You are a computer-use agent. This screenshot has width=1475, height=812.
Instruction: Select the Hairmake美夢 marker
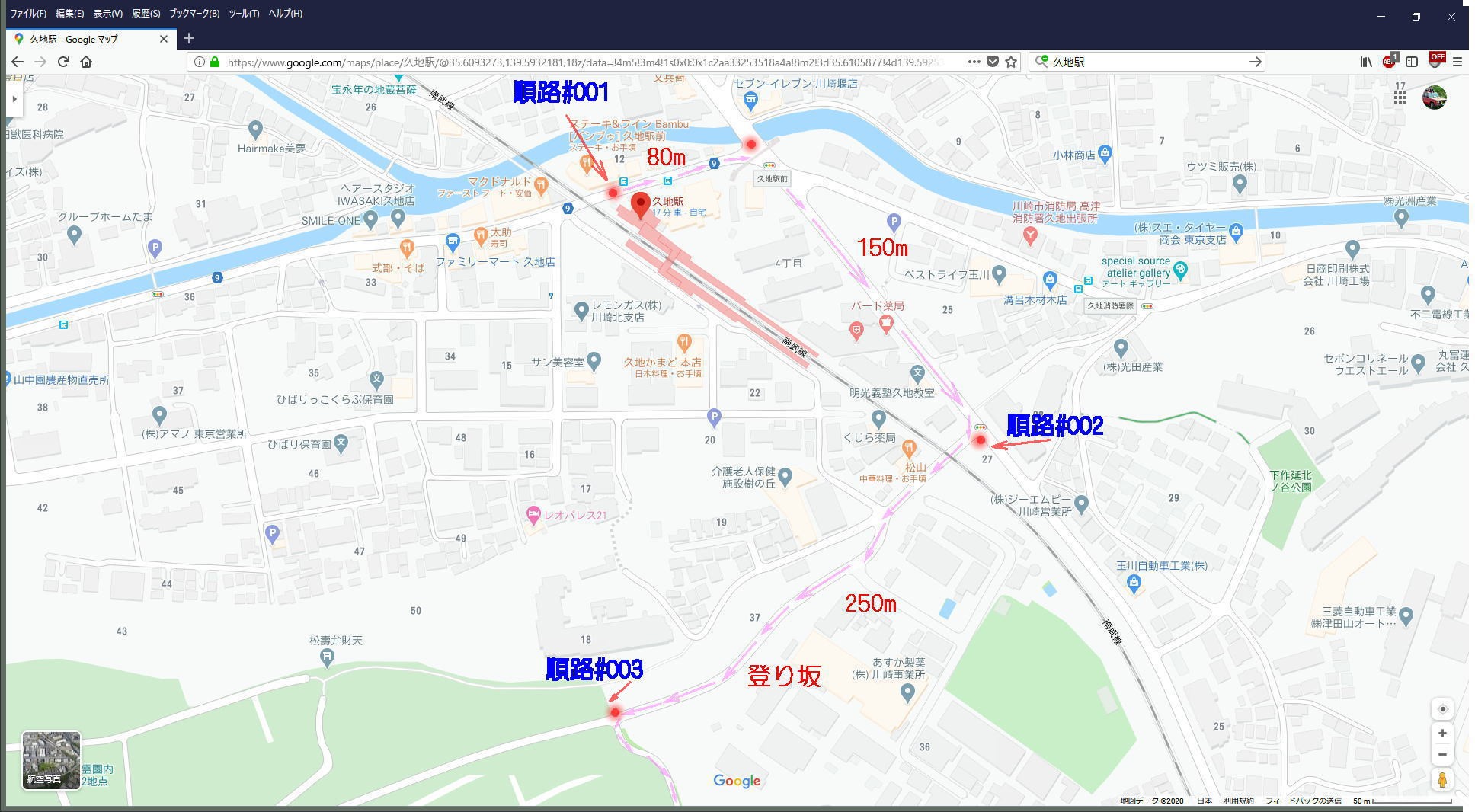[x=255, y=129]
